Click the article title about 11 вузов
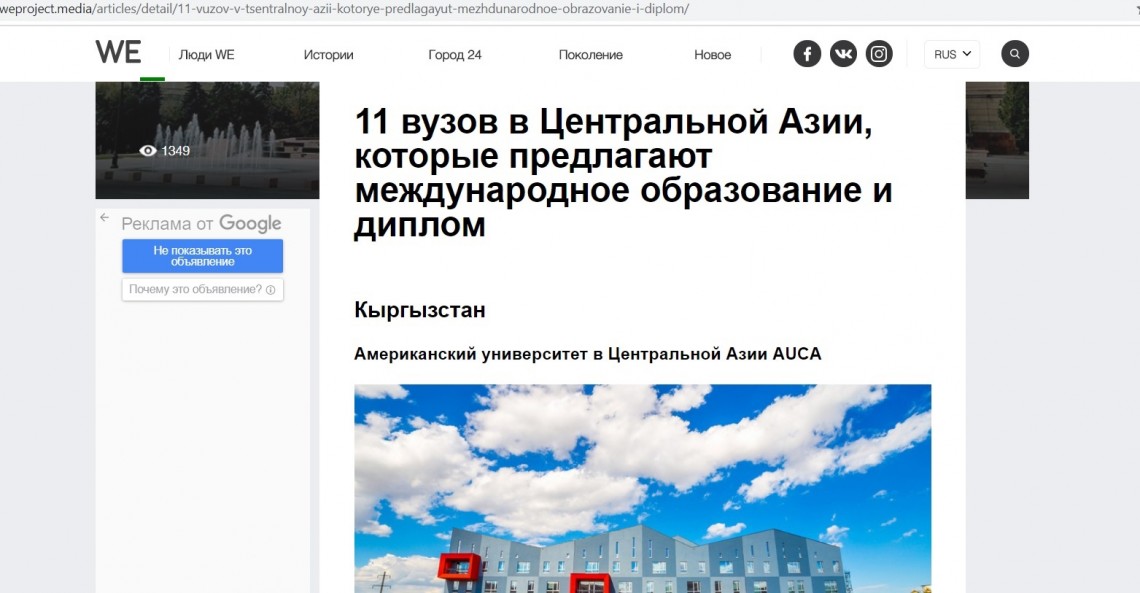 (623, 174)
